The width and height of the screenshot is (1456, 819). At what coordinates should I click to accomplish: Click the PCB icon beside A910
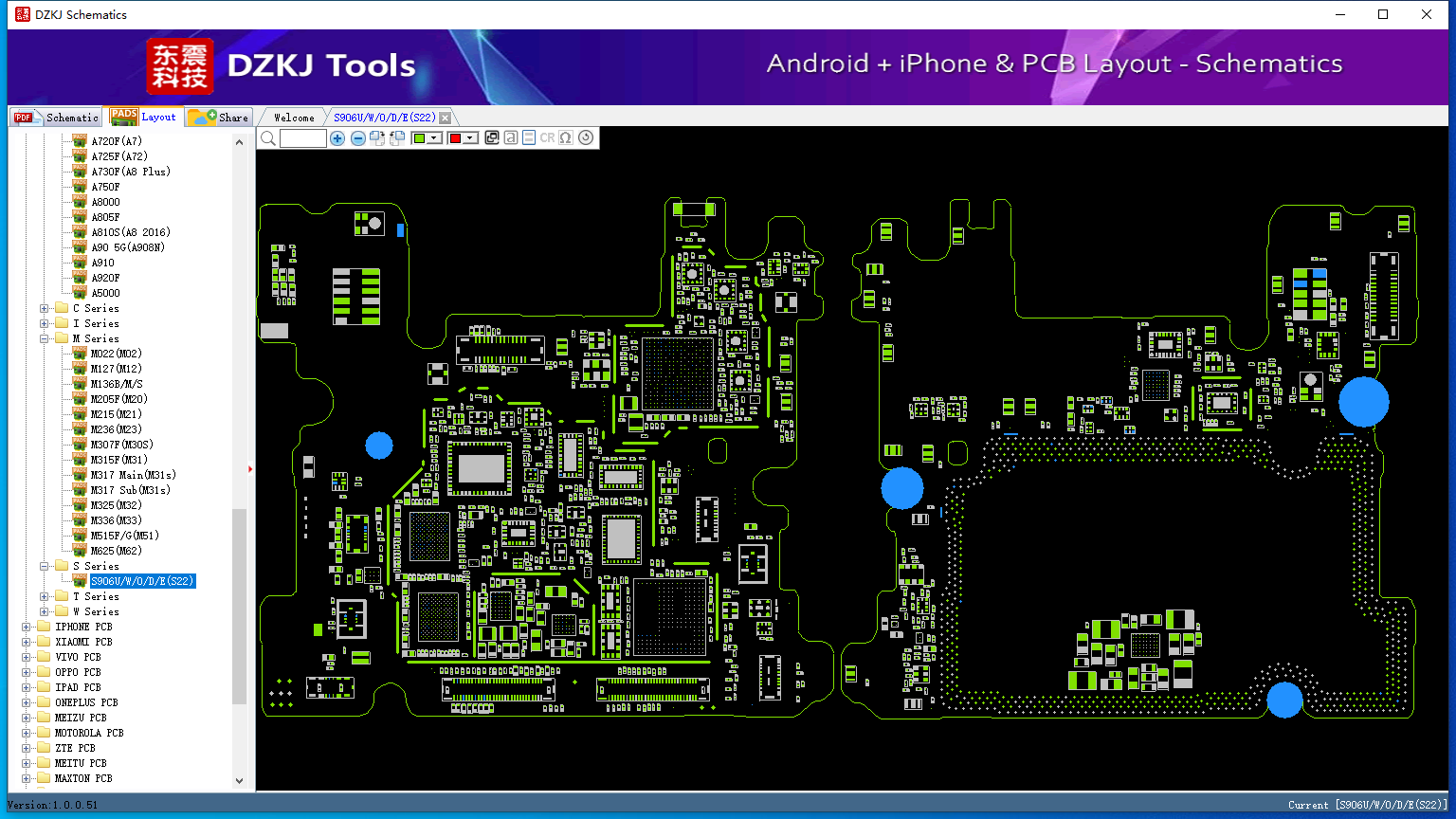80,263
